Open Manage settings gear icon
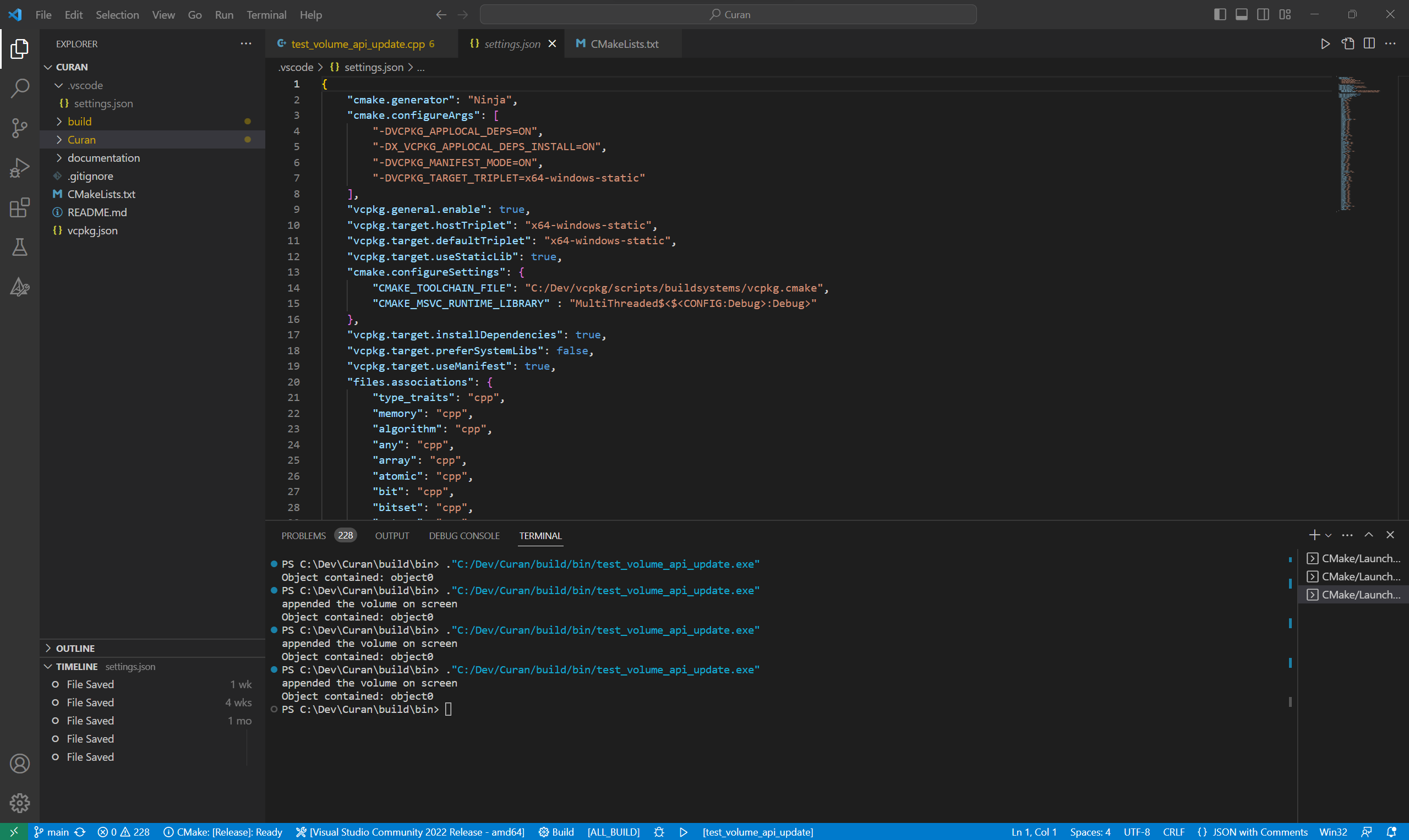This screenshot has height=840, width=1409. [x=19, y=803]
